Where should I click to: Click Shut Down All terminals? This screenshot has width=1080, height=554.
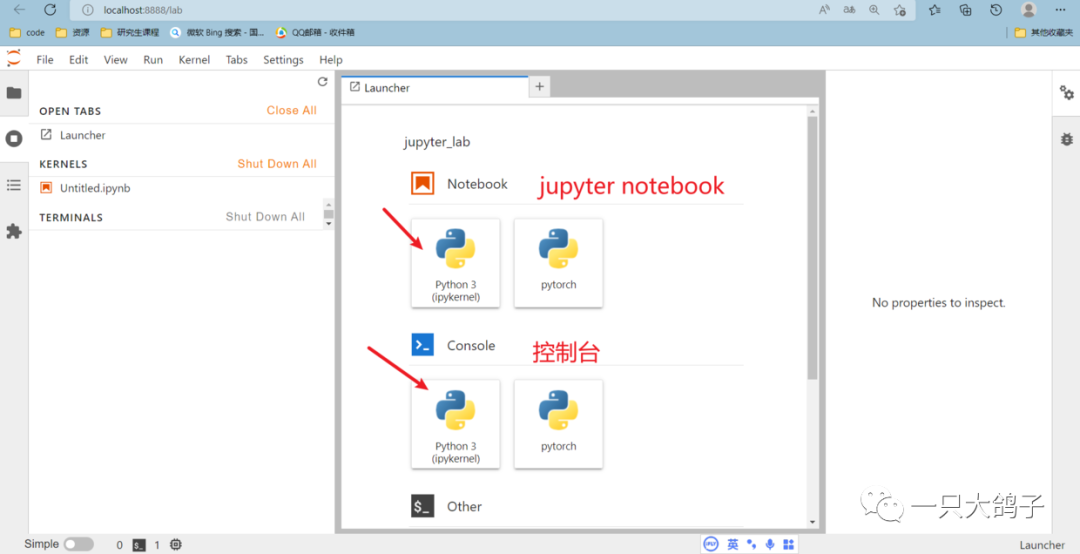coord(265,216)
